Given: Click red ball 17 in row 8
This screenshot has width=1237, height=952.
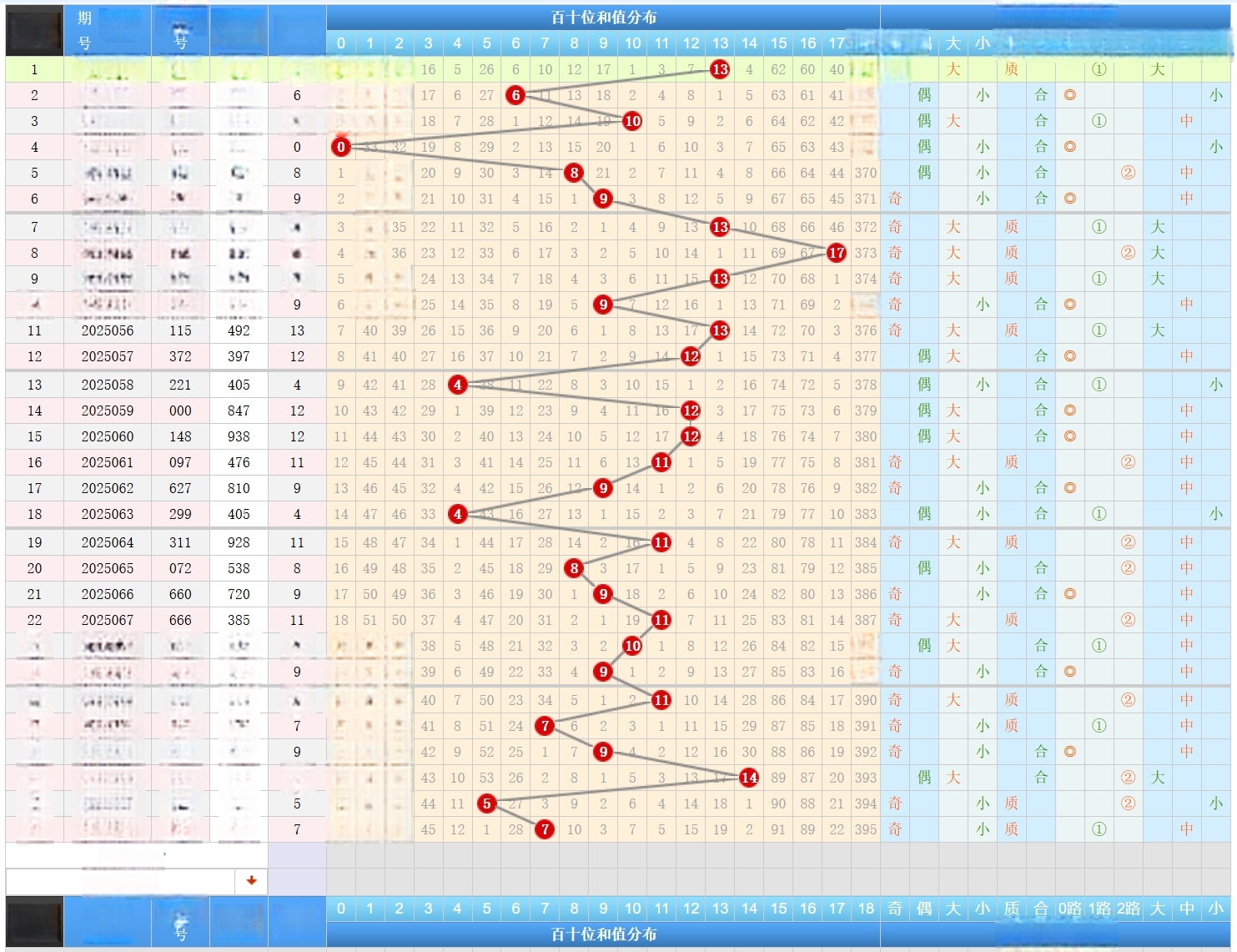Looking at the screenshot, I should coord(837,253).
